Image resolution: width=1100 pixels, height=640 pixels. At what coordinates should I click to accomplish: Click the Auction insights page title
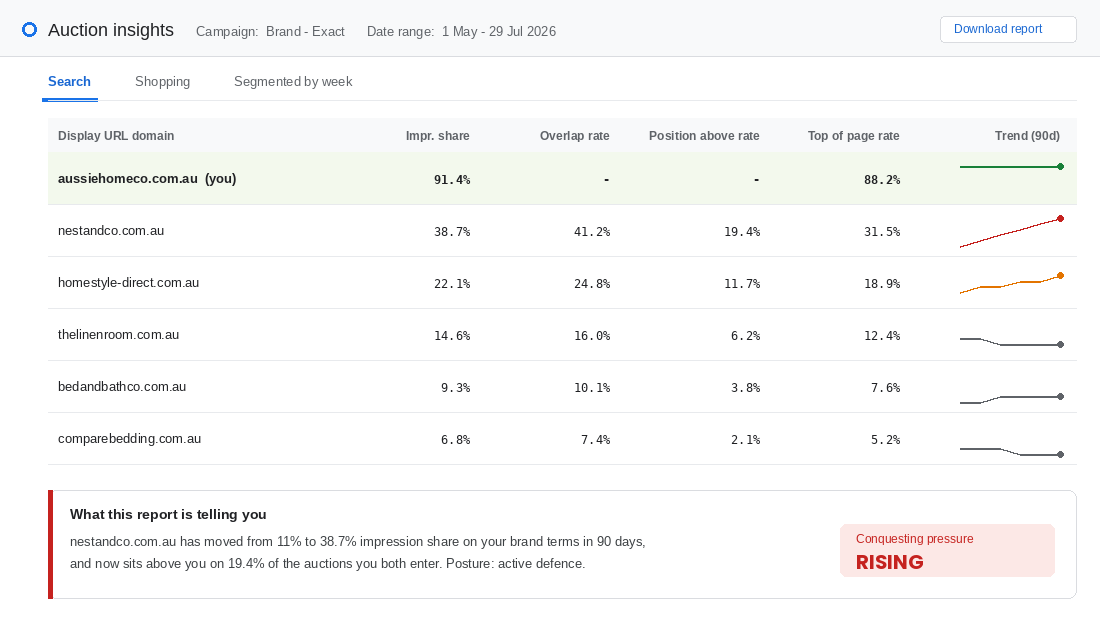pyautogui.click(x=111, y=29)
